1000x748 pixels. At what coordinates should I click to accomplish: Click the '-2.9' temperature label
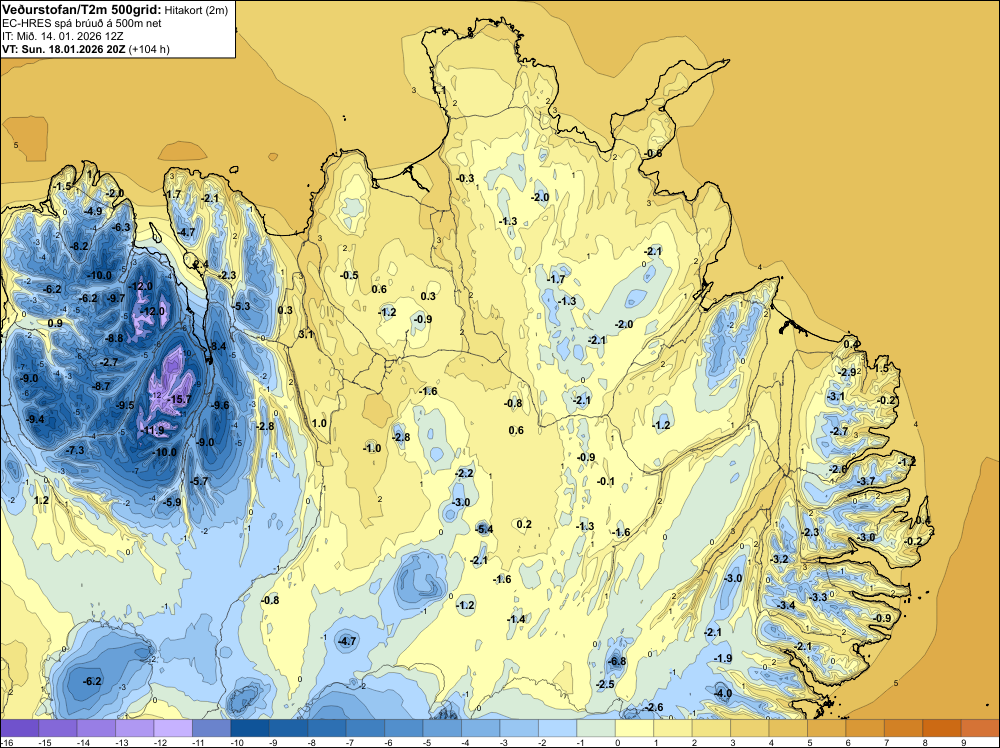[847, 372]
